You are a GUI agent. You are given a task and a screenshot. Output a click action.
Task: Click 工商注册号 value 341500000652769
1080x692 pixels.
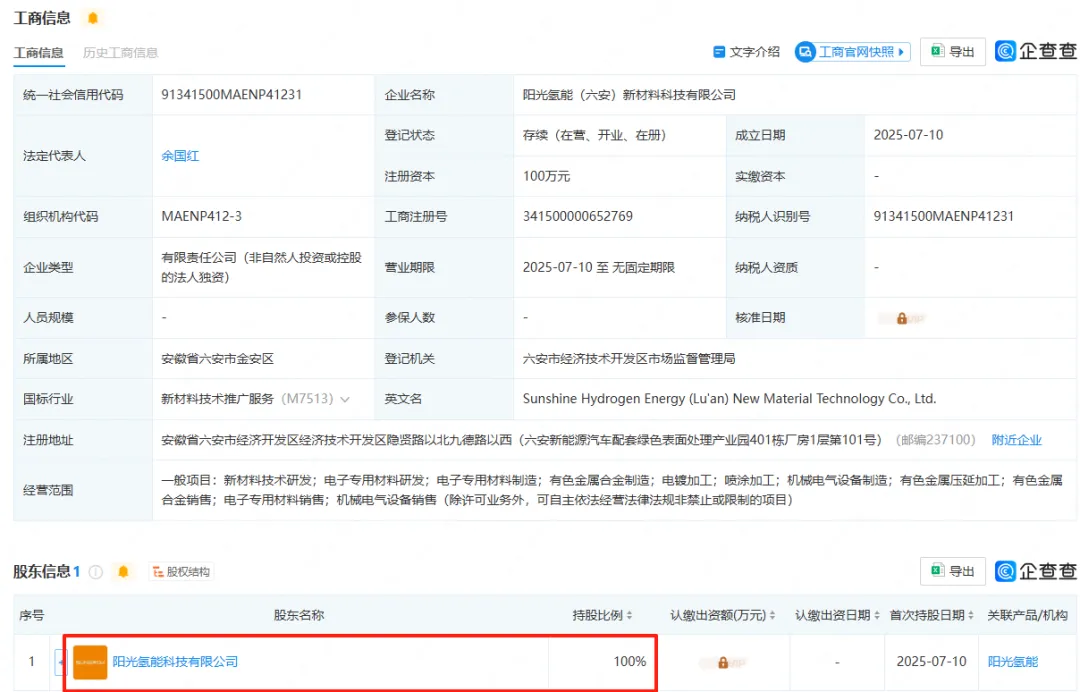point(577,216)
